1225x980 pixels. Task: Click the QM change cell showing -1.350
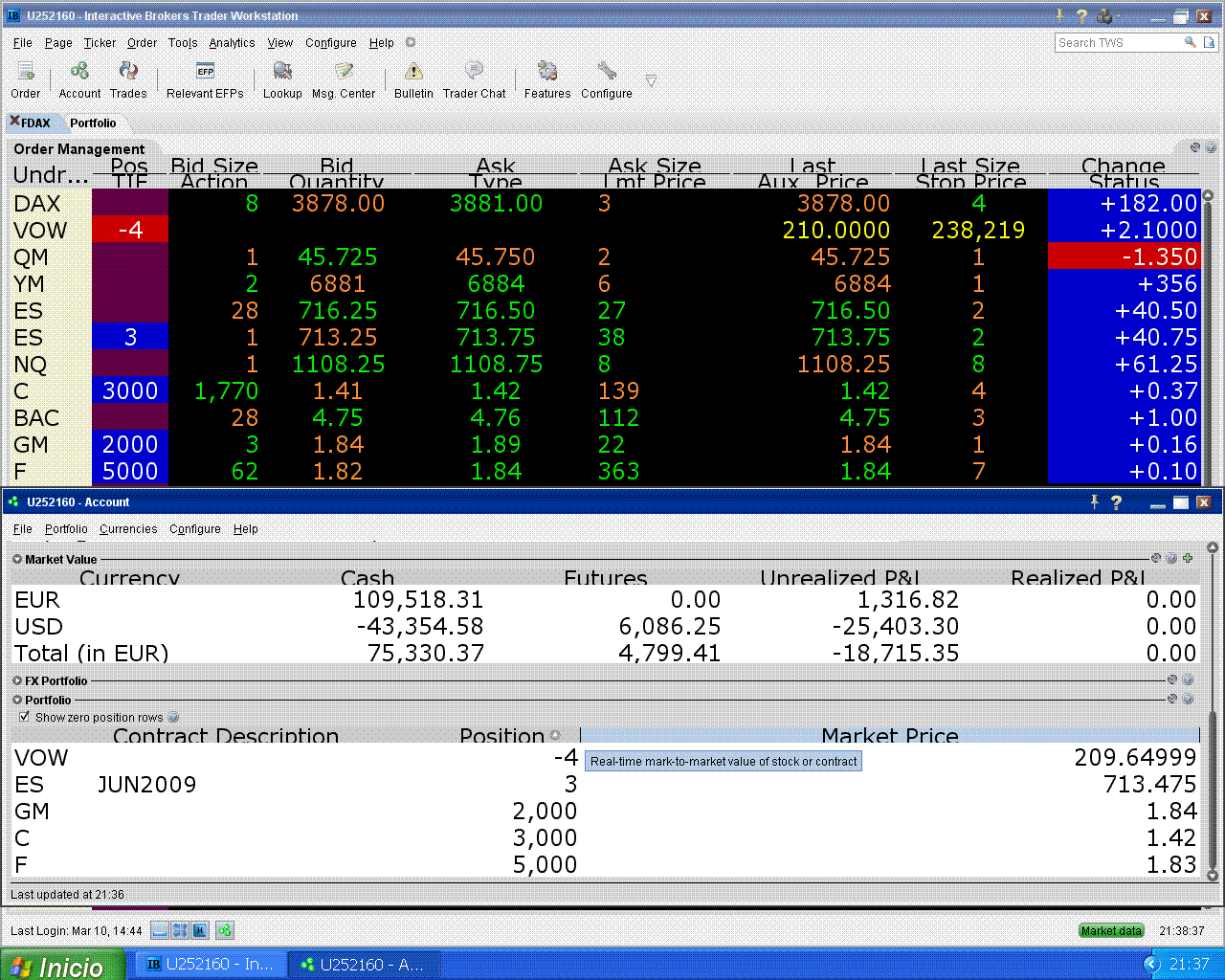coord(1125,256)
